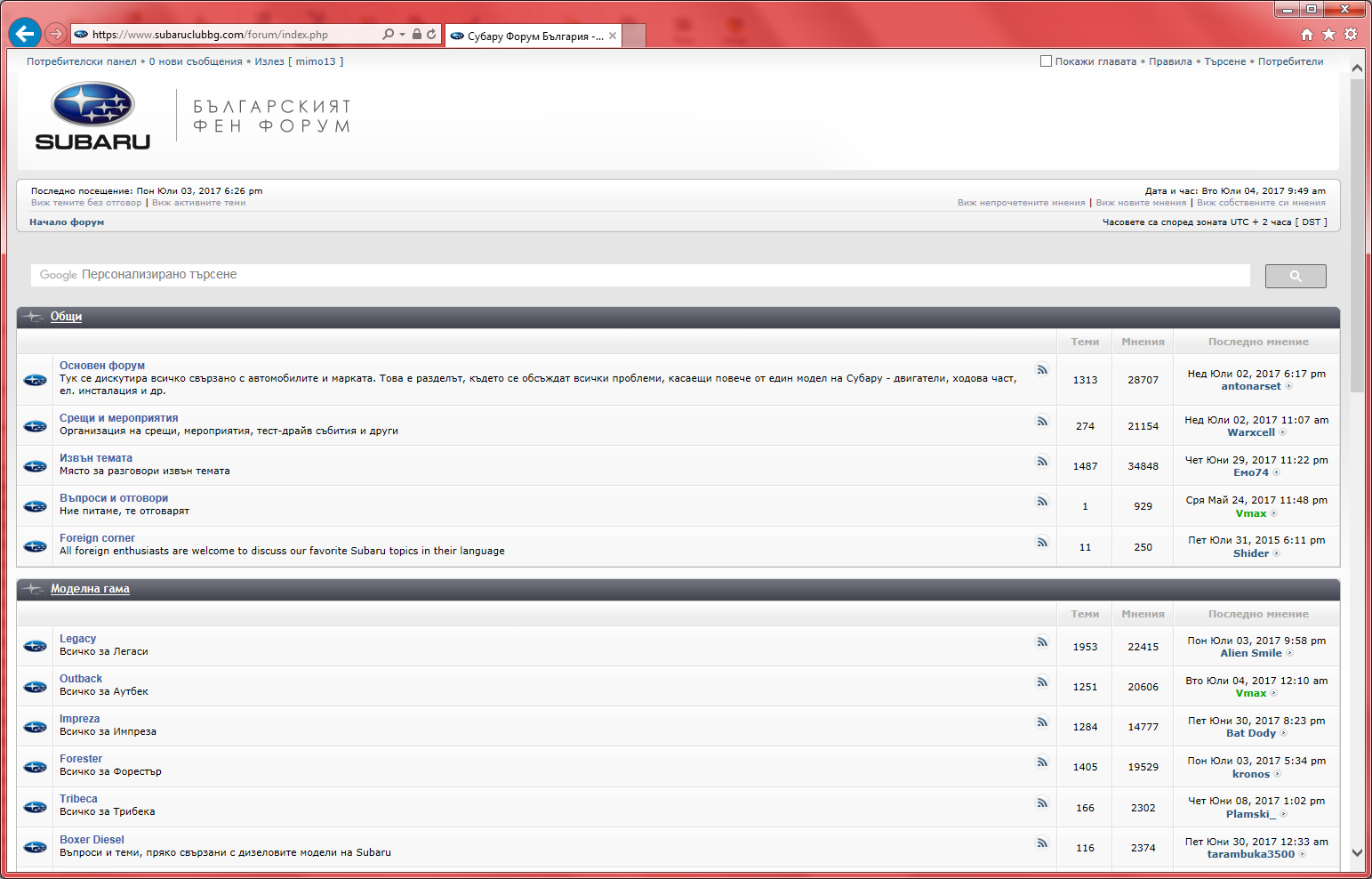This screenshot has width=1372, height=879.
Task: Open Потребителски панел link
Action: point(82,61)
